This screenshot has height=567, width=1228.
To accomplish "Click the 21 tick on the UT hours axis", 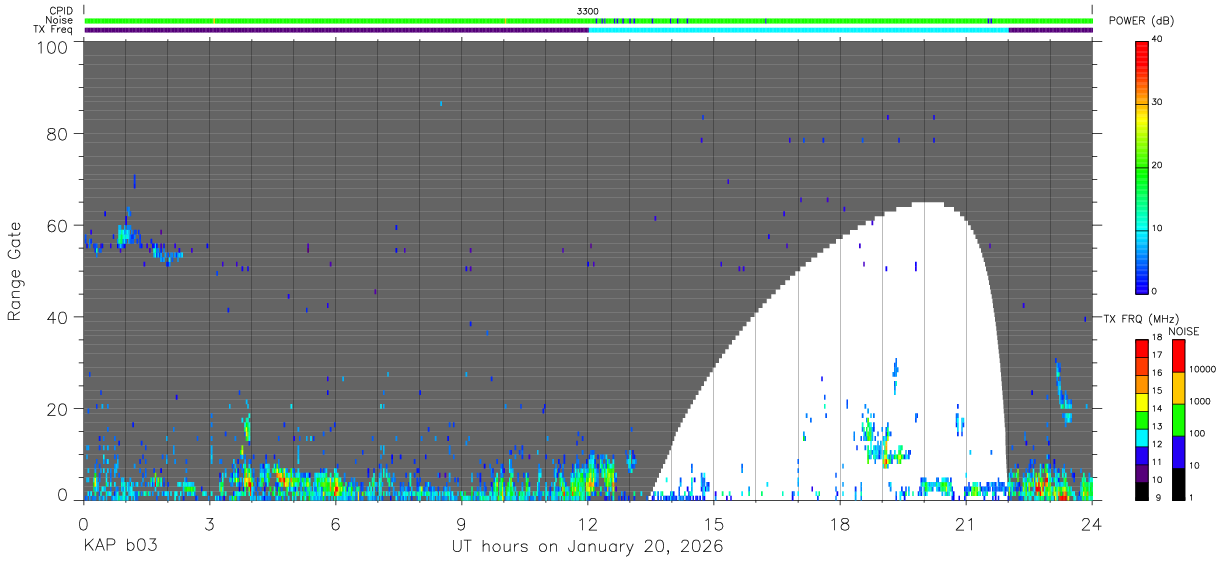I will point(966,524).
